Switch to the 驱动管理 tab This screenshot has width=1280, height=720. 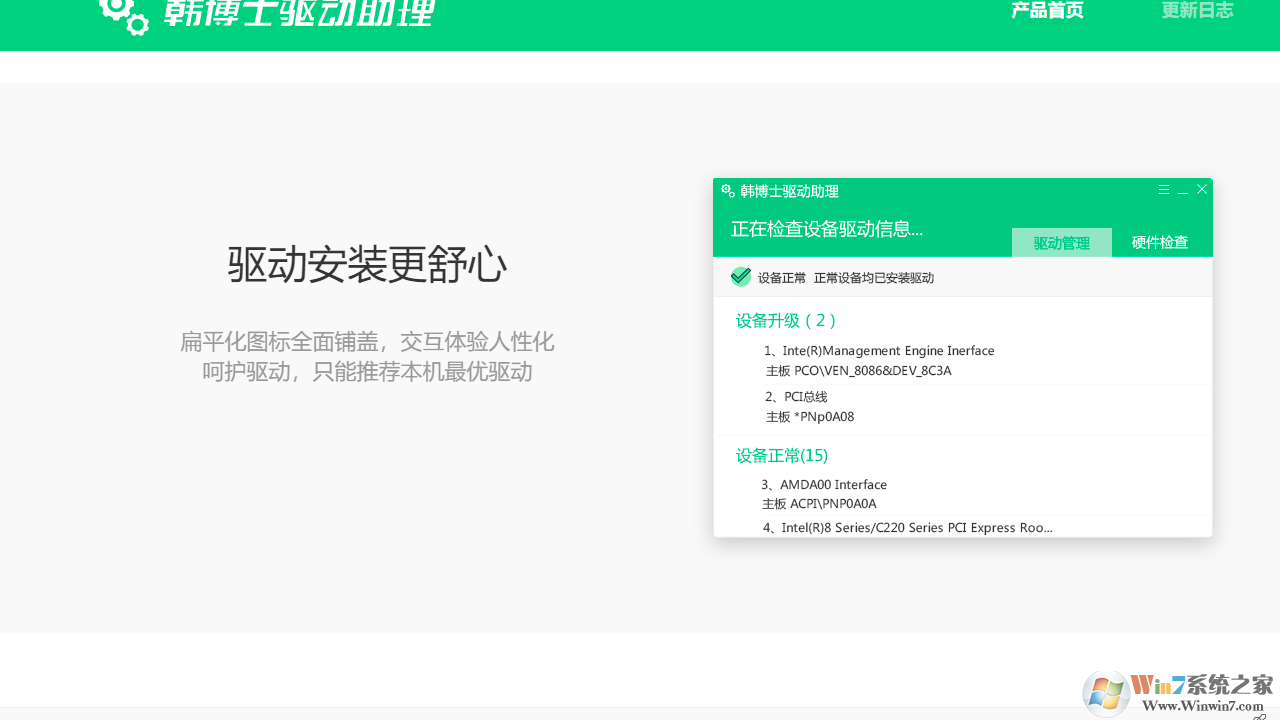pyautogui.click(x=1062, y=242)
